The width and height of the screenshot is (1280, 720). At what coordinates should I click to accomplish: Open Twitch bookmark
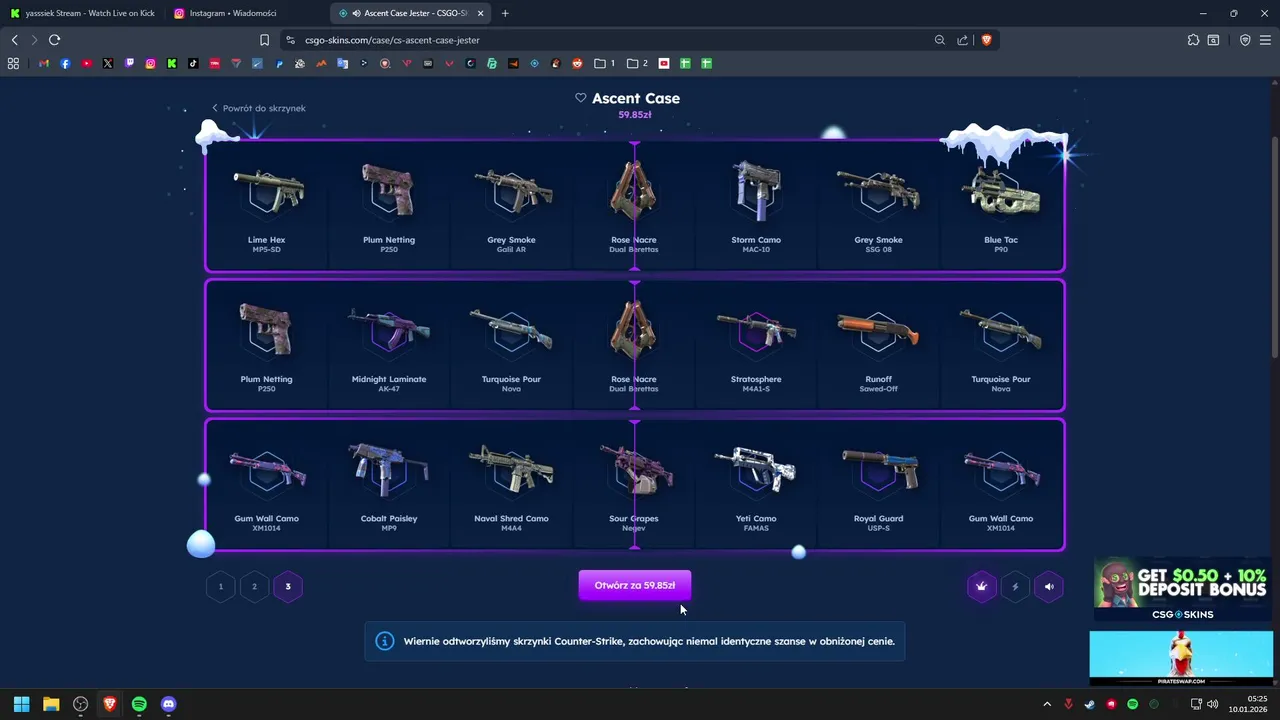129,63
